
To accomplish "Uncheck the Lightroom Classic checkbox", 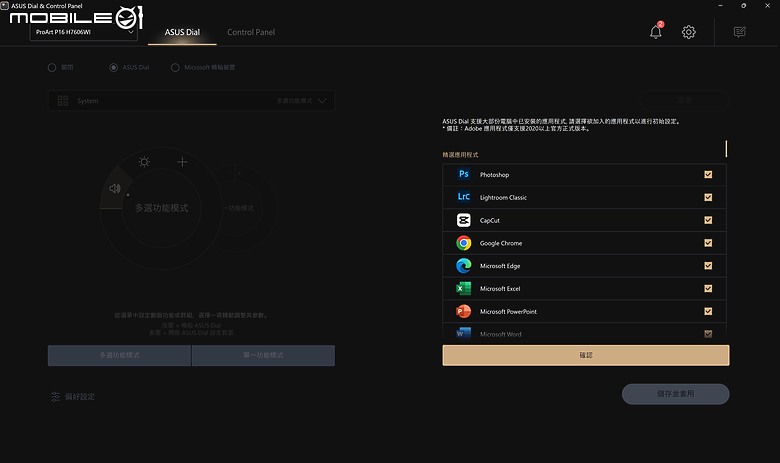I will click(x=708, y=197).
